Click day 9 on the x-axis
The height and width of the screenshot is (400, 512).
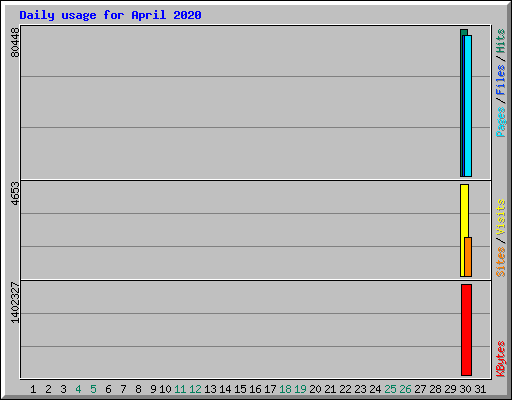tap(153, 389)
